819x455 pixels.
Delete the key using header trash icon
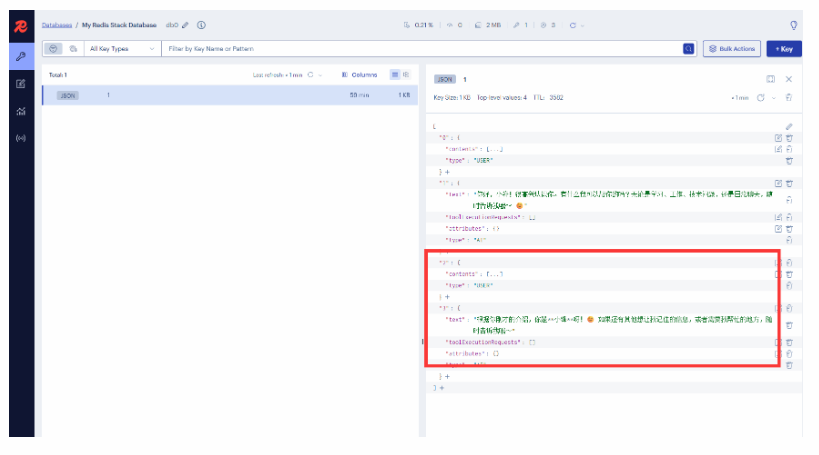click(789, 98)
